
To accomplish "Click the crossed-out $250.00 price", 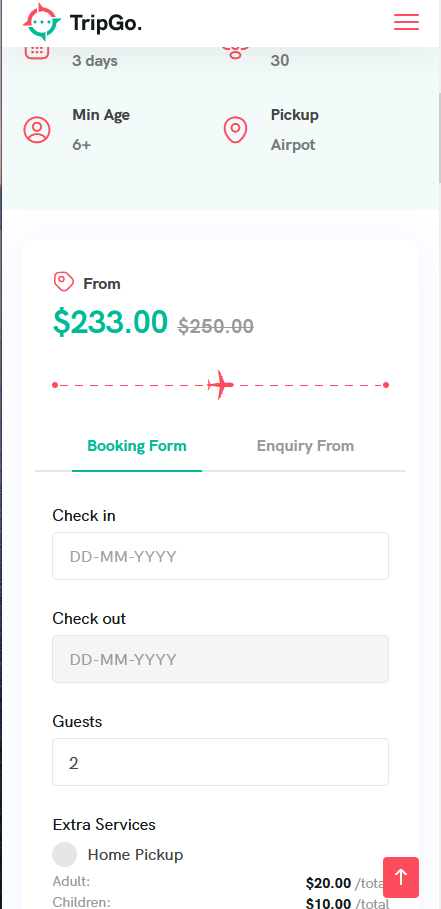I will pos(216,326).
